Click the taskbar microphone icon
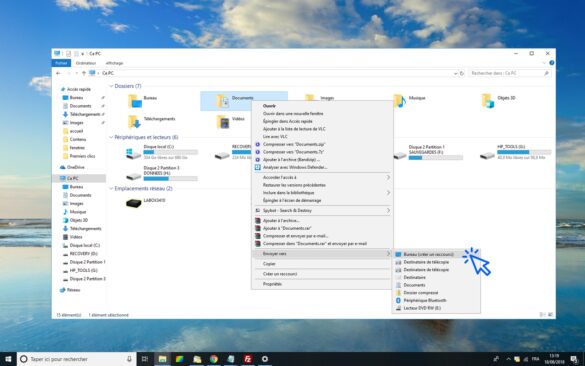This screenshot has width=585, height=366. 129,359
